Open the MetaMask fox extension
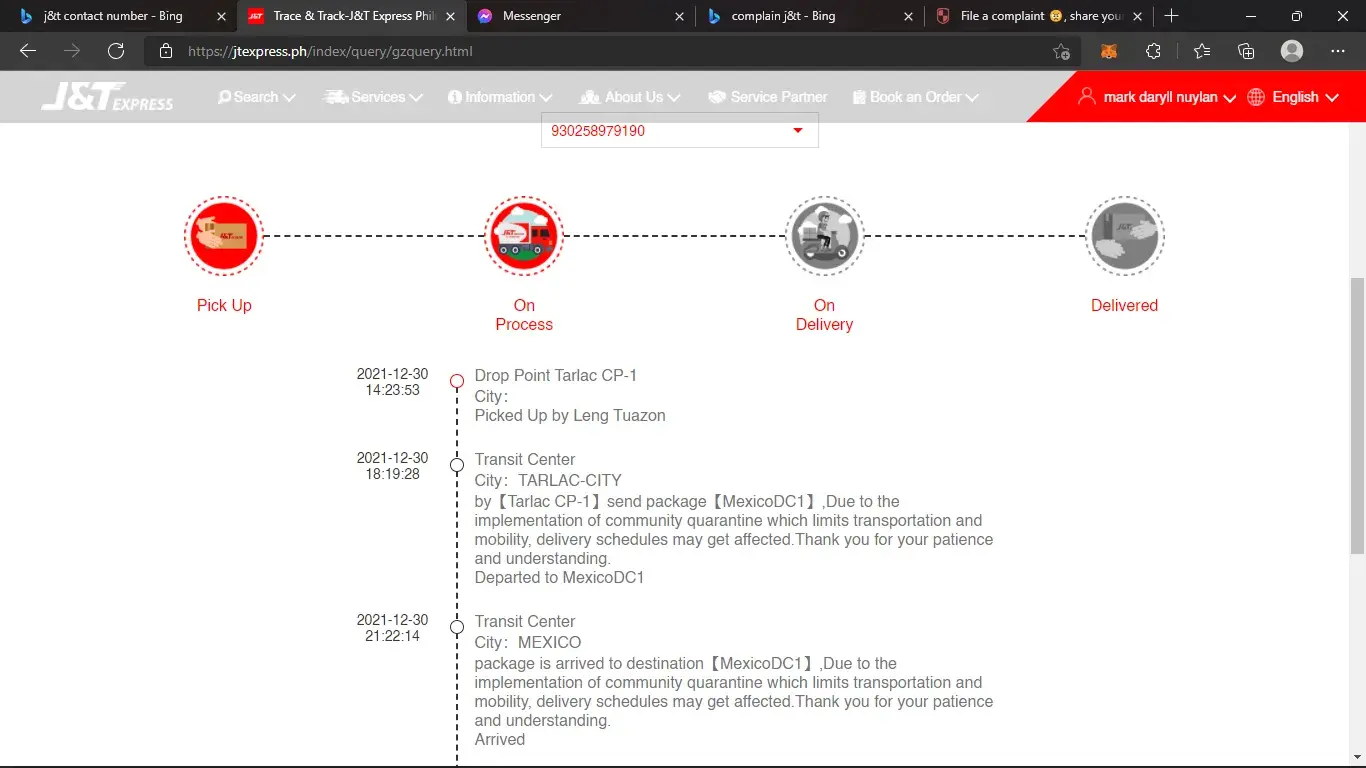 (1109, 51)
